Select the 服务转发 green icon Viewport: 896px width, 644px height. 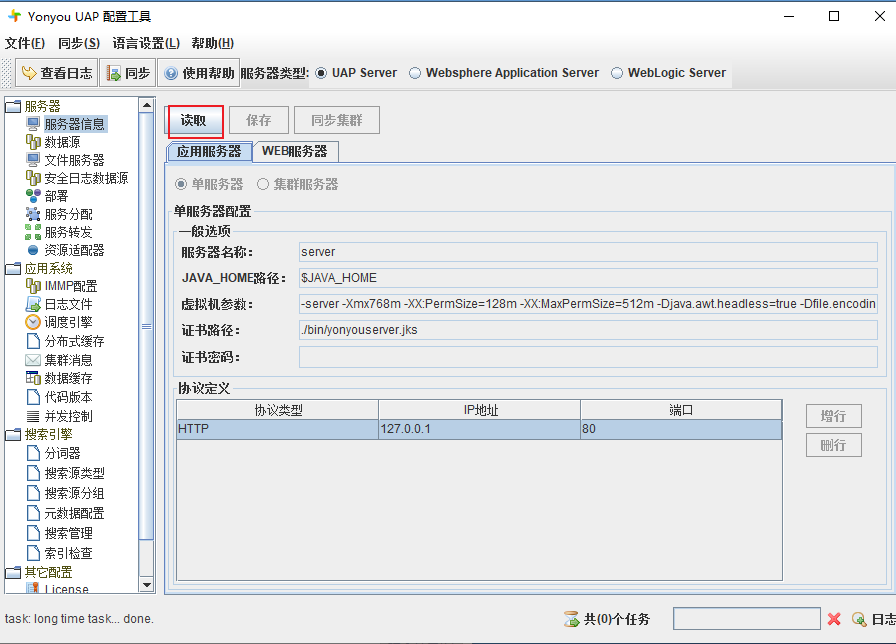[33, 232]
